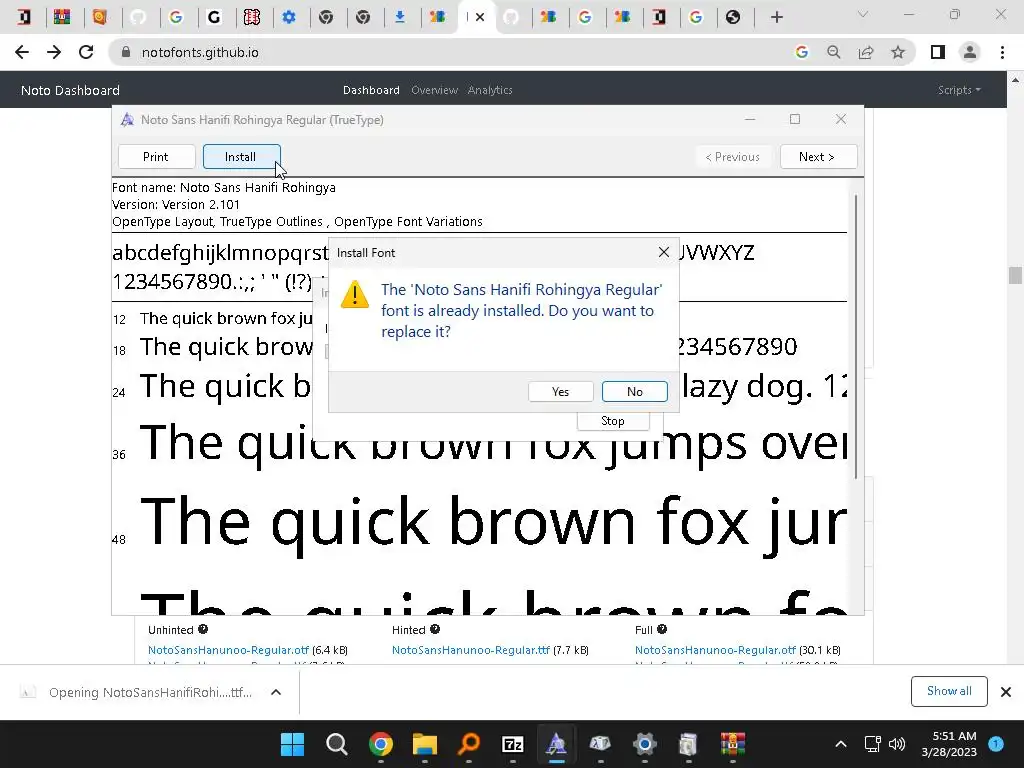Image resolution: width=1024 pixels, height=768 pixels.
Task: Open the Overview nav item
Action: pyautogui.click(x=434, y=90)
